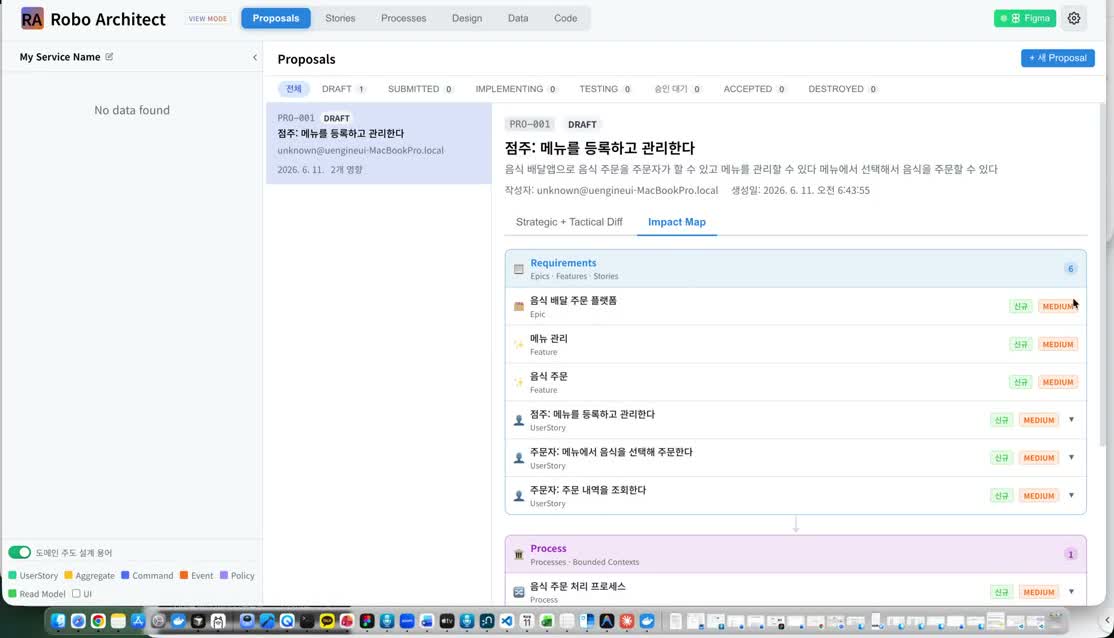Edit My Service Name with pencil icon
The image size is (1114, 638).
tap(109, 57)
